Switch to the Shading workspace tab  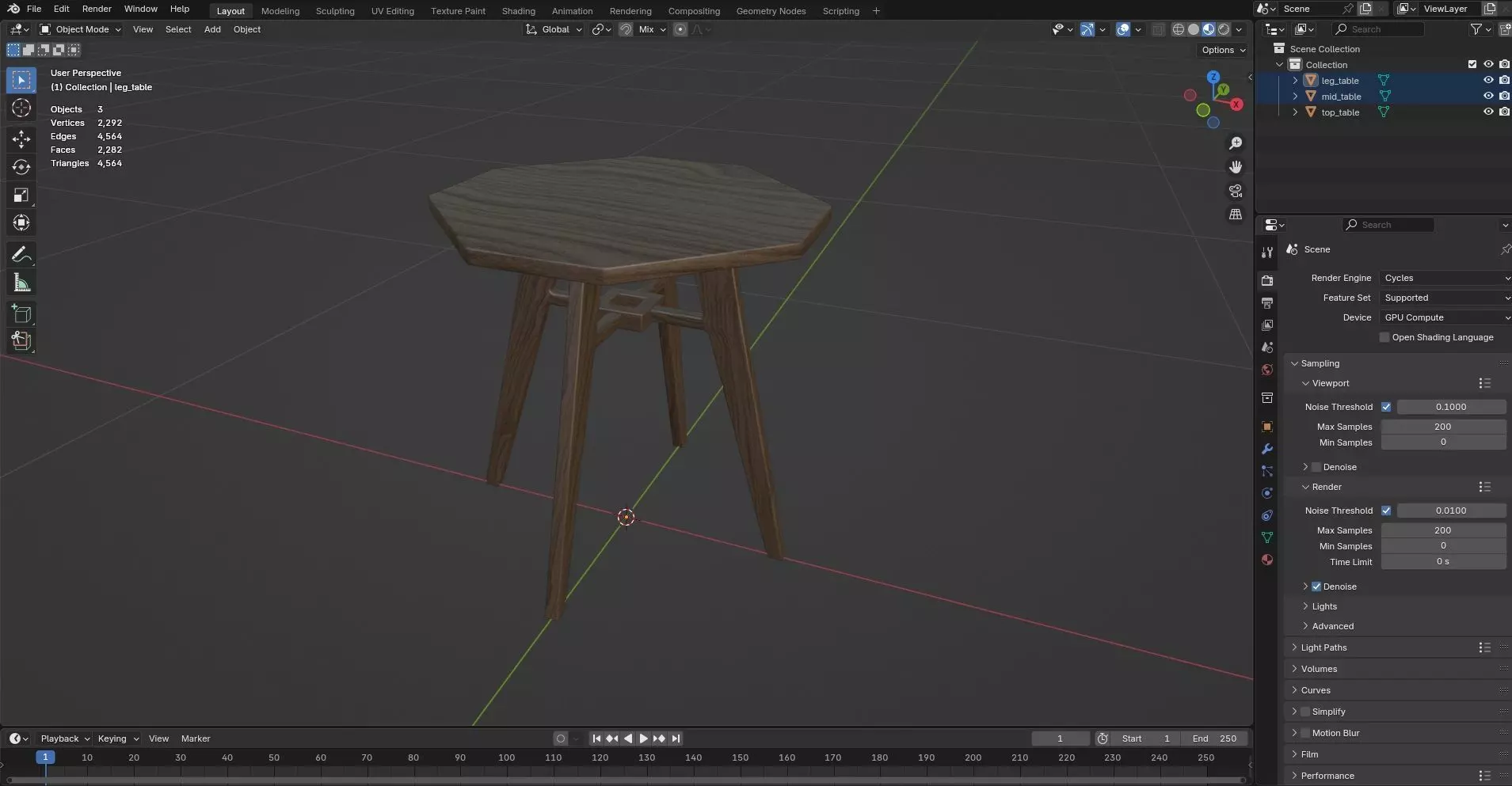tap(519, 11)
